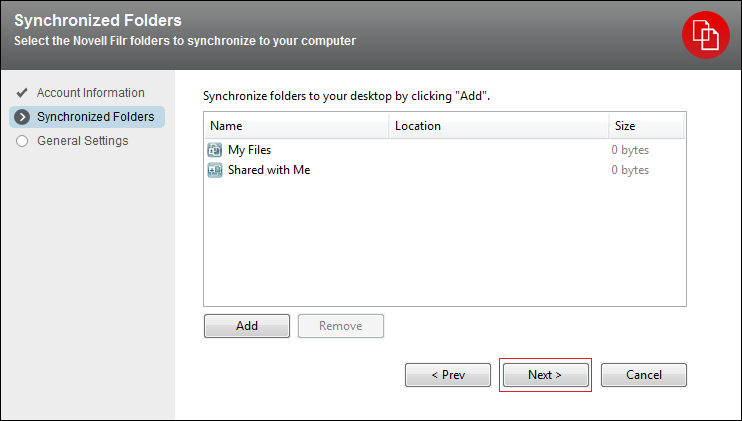Go to the General Settings step
The image size is (742, 421).
tap(82, 141)
